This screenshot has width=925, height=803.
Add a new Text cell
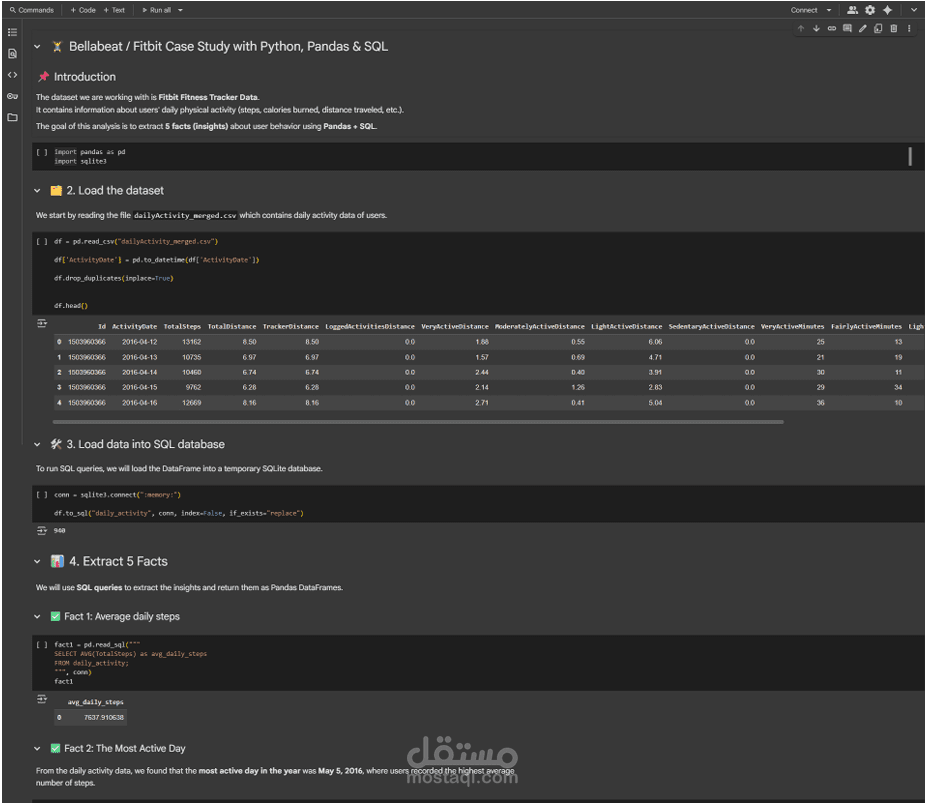[x=114, y=10]
